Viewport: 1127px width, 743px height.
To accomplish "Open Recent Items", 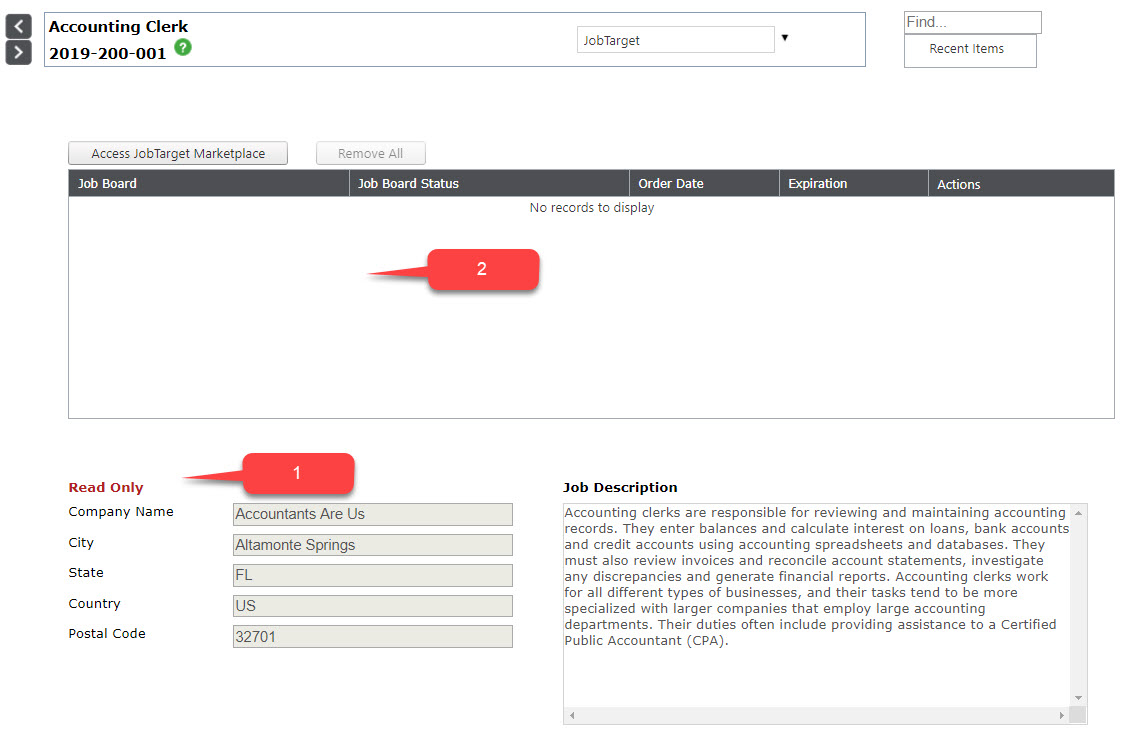I will pos(969,49).
